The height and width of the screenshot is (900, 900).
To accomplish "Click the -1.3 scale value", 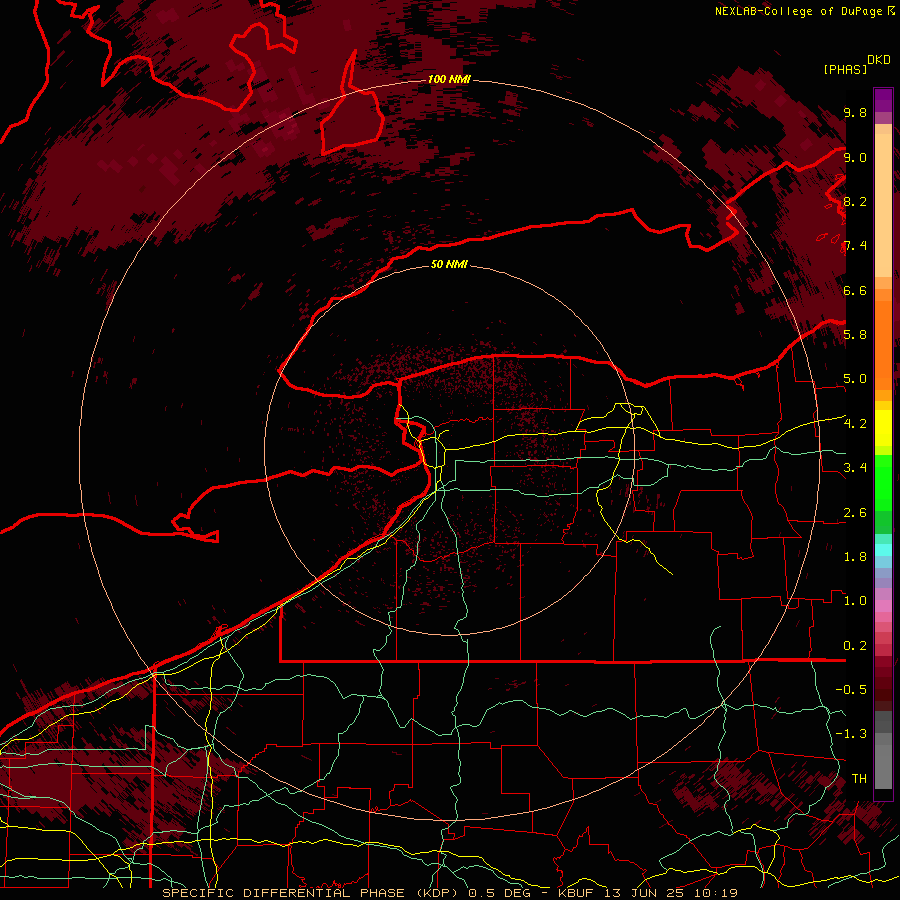I will [851, 734].
